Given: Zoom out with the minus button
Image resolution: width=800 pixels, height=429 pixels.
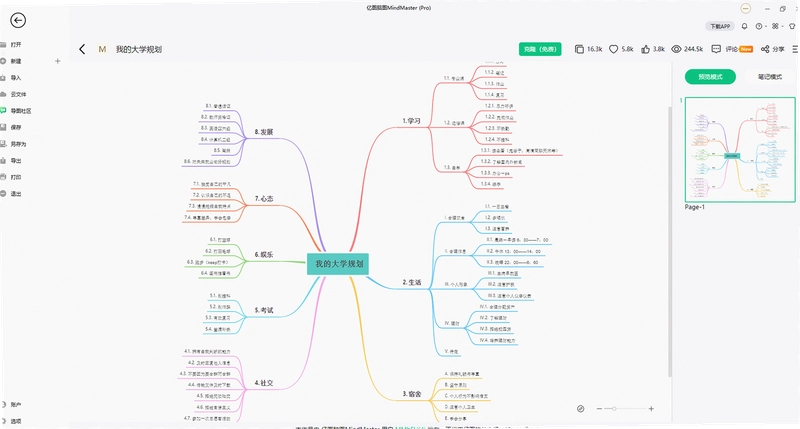Looking at the screenshot, I should click(x=599, y=409).
